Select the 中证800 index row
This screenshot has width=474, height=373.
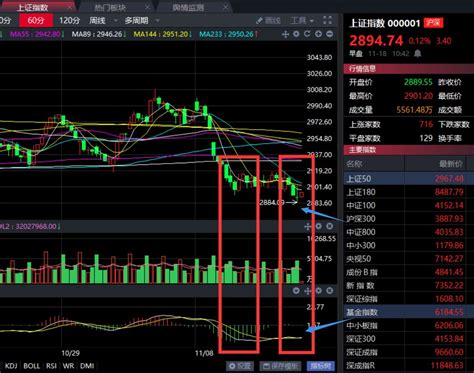tap(409, 232)
